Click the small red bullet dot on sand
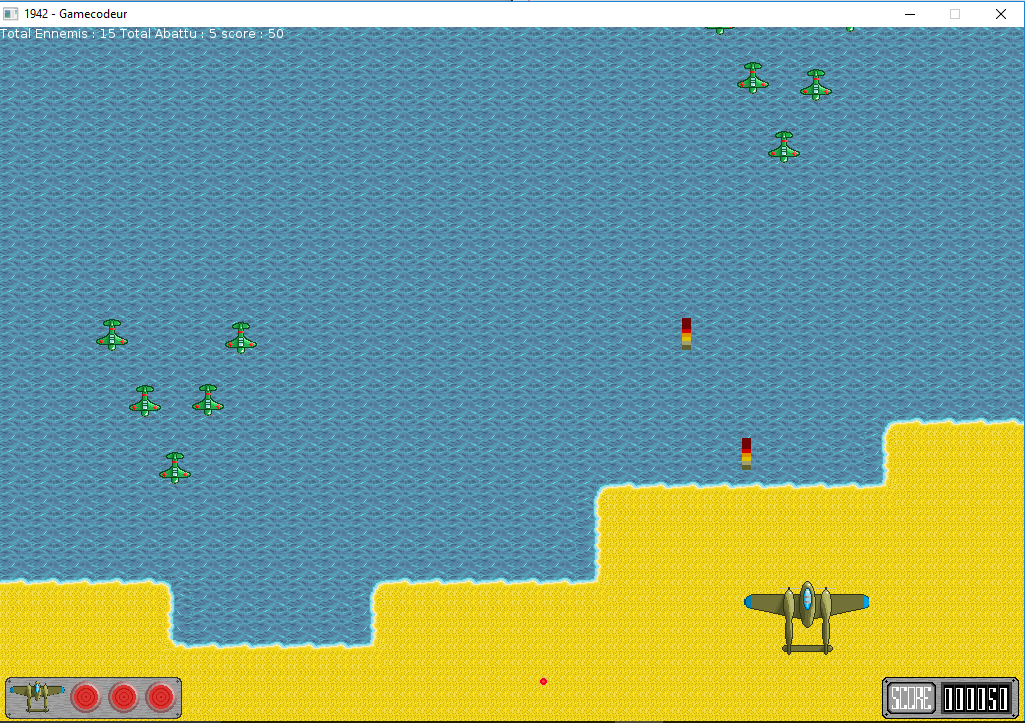The width and height of the screenshot is (1025, 723). pos(543,681)
